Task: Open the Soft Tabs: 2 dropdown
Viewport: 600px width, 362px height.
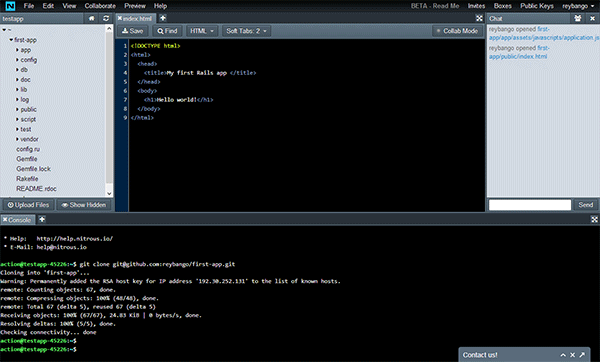Action: [246, 31]
